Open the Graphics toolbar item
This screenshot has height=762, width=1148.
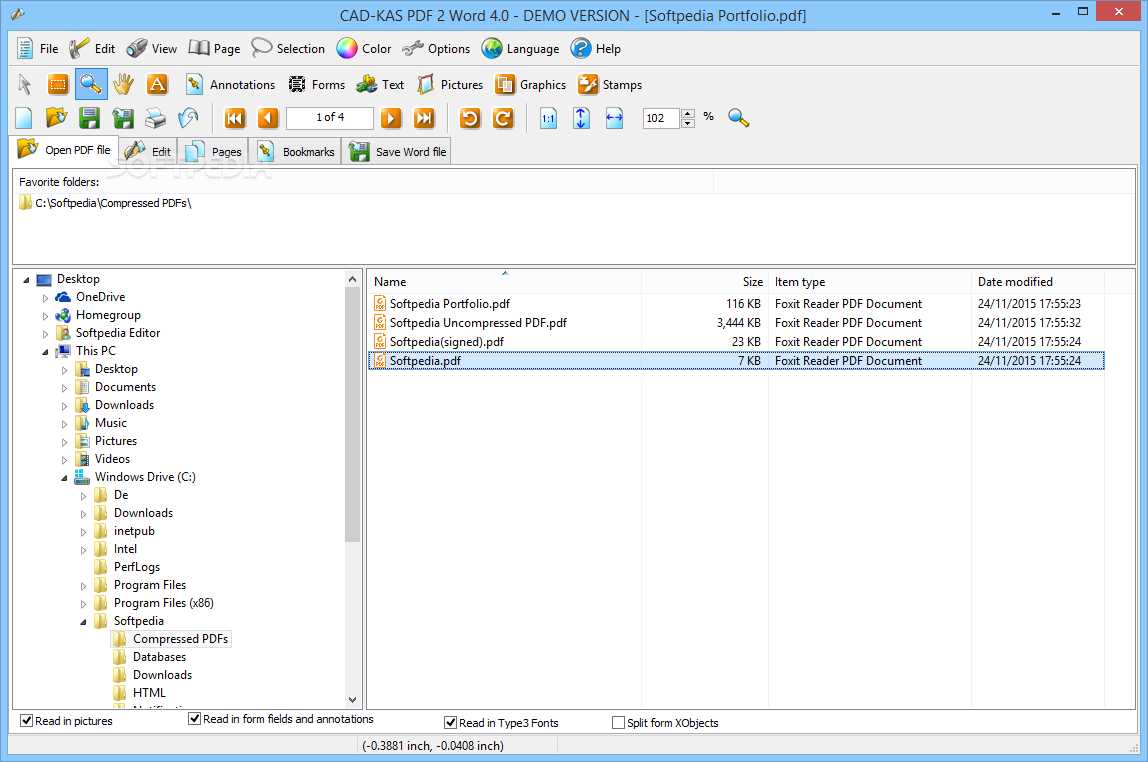530,85
